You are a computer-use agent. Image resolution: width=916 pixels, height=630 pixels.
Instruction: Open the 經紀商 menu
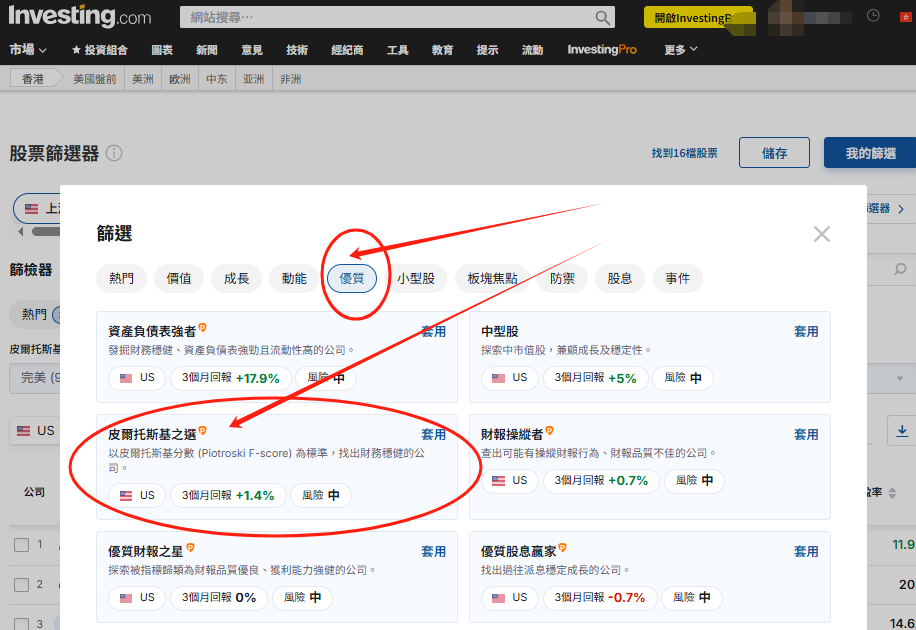coord(347,50)
